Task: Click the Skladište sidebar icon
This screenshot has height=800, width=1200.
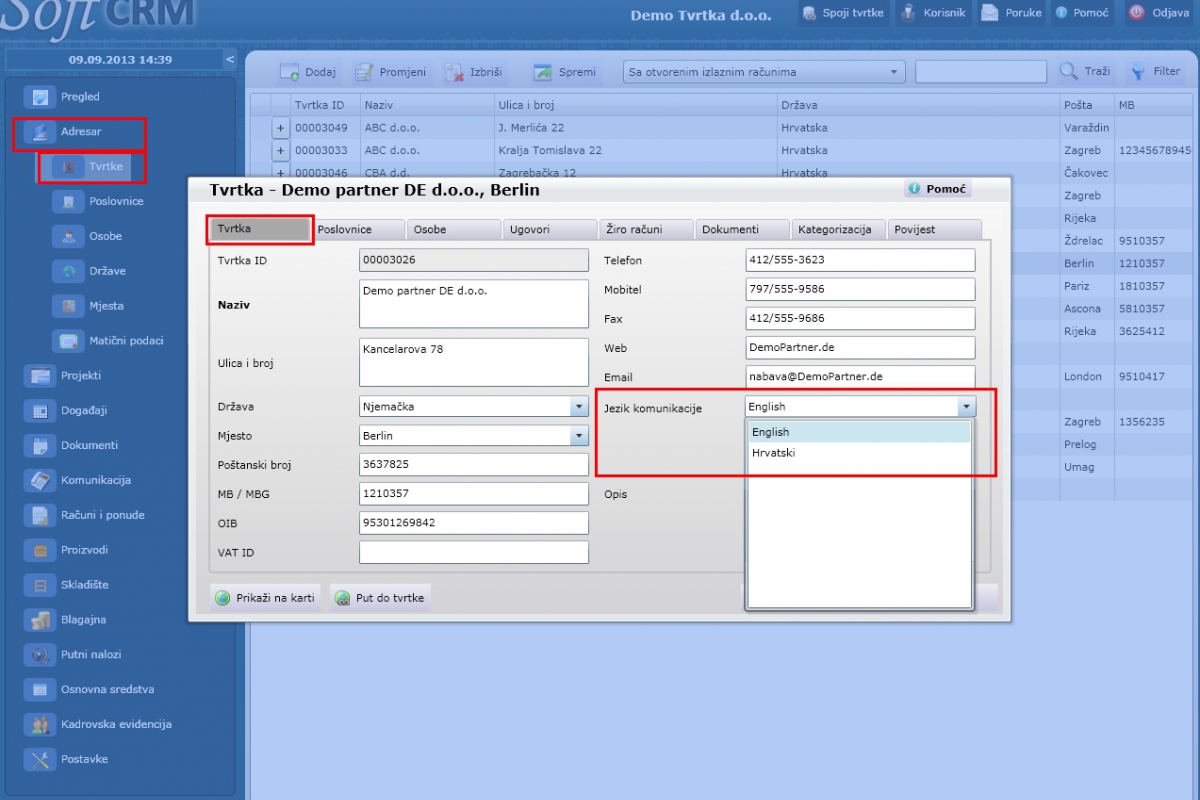Action: [x=41, y=585]
